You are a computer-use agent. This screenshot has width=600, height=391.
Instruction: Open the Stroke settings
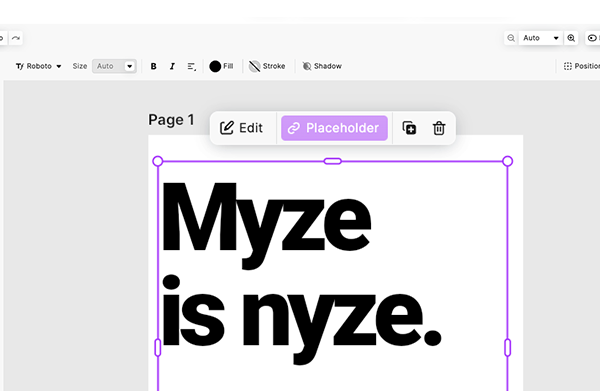[x=267, y=66]
